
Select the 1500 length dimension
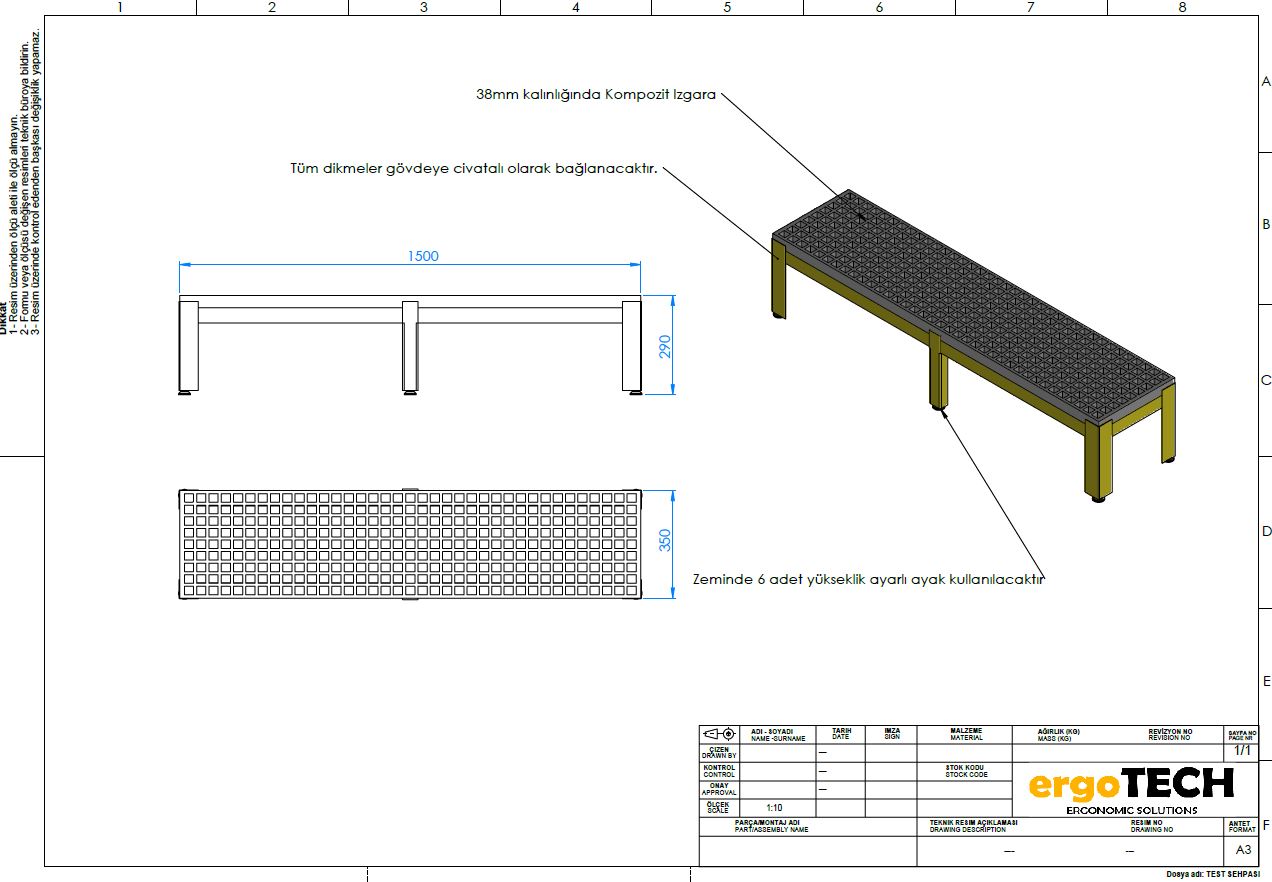point(422,256)
